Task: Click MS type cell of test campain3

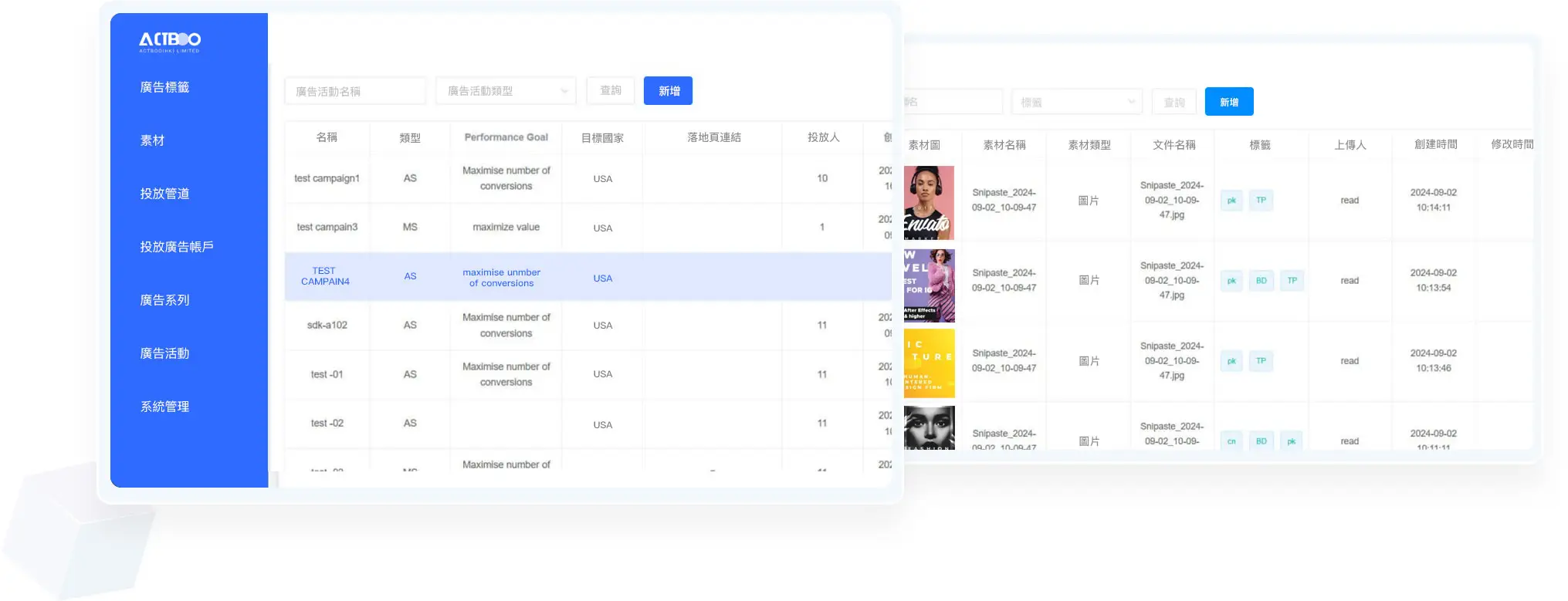Action: (x=410, y=227)
